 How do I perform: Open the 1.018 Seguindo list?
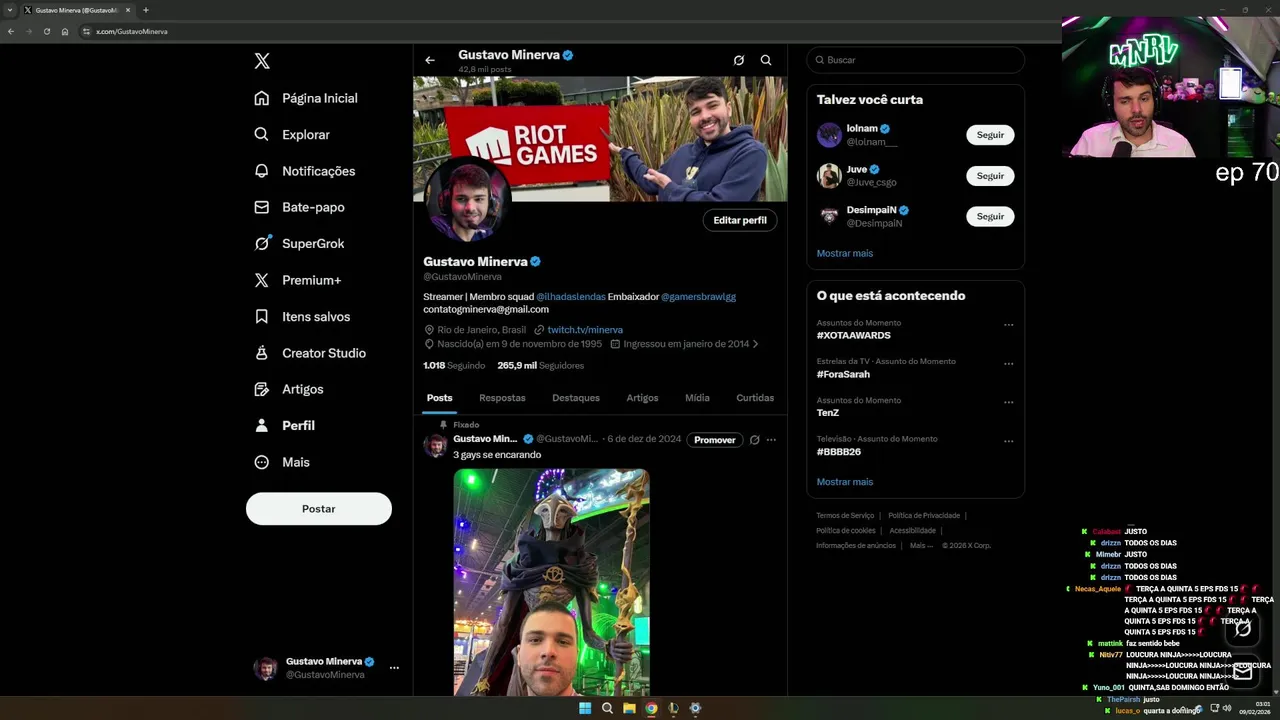(454, 366)
